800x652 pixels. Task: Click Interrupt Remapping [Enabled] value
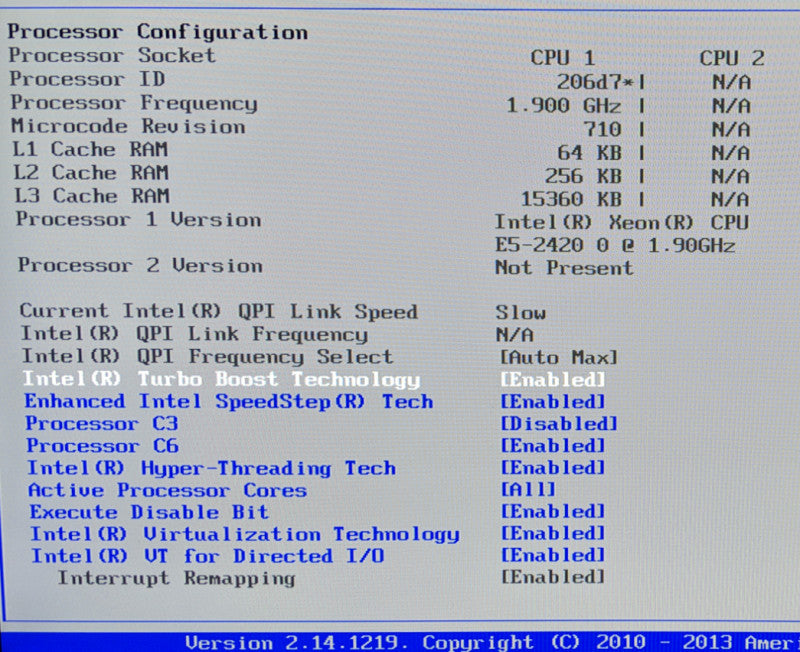point(553,578)
